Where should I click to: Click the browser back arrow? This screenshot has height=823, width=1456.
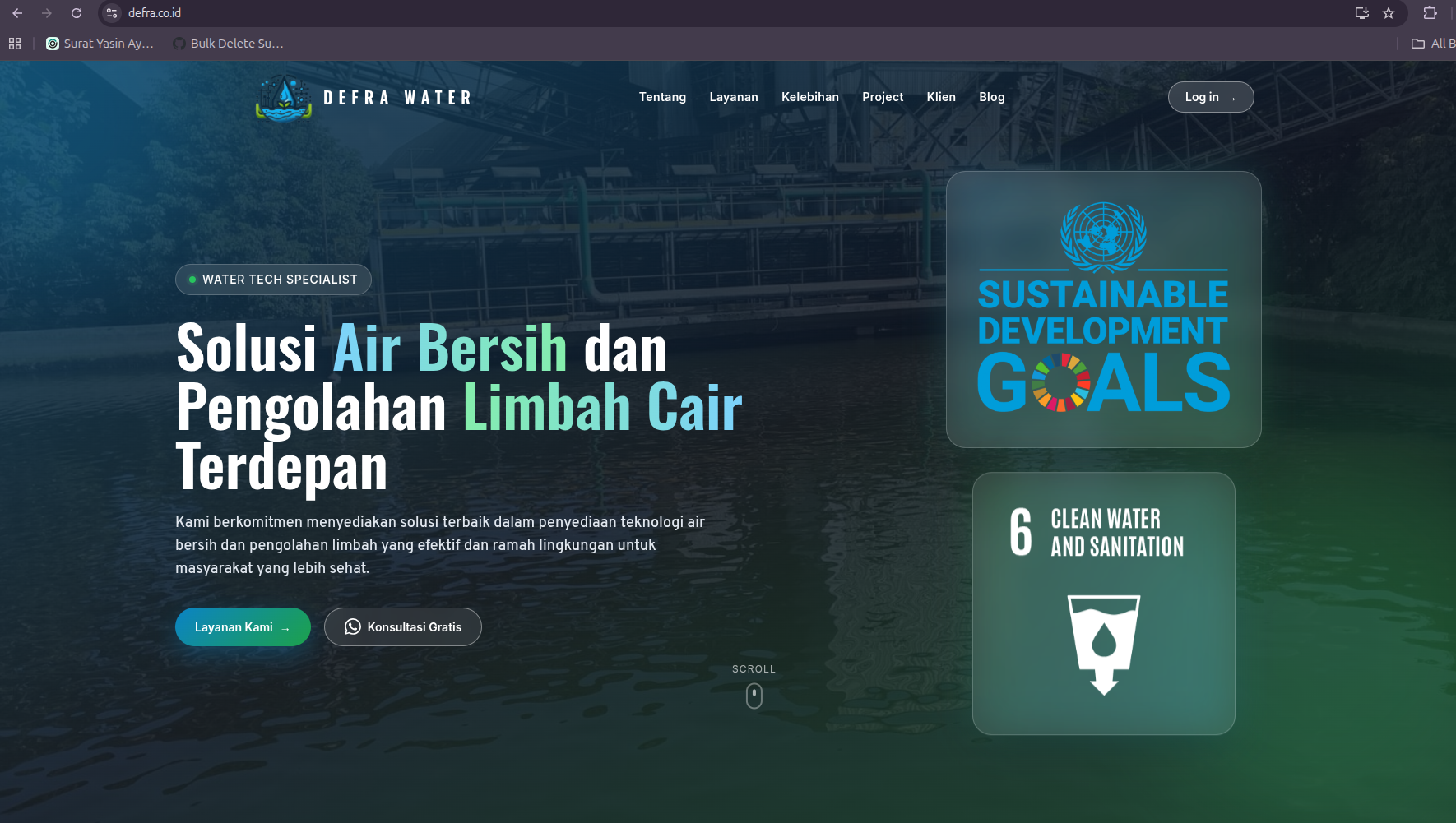pyautogui.click(x=17, y=13)
